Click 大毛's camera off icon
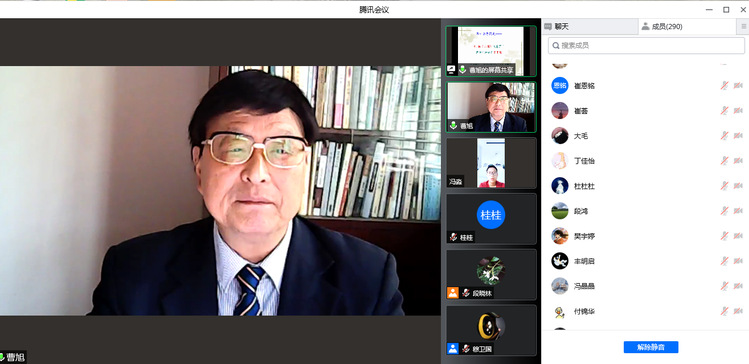 [x=738, y=136]
